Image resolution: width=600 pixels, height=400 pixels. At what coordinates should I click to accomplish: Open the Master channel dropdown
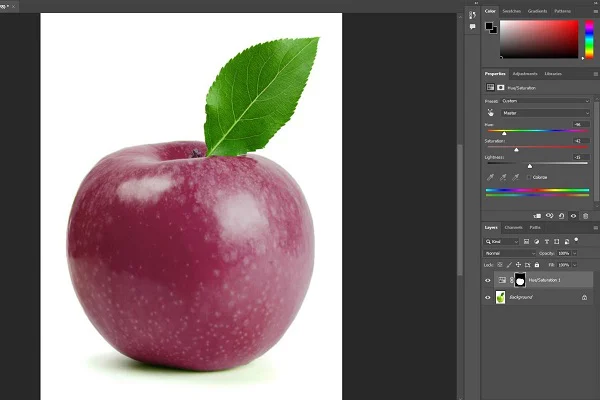click(545, 113)
